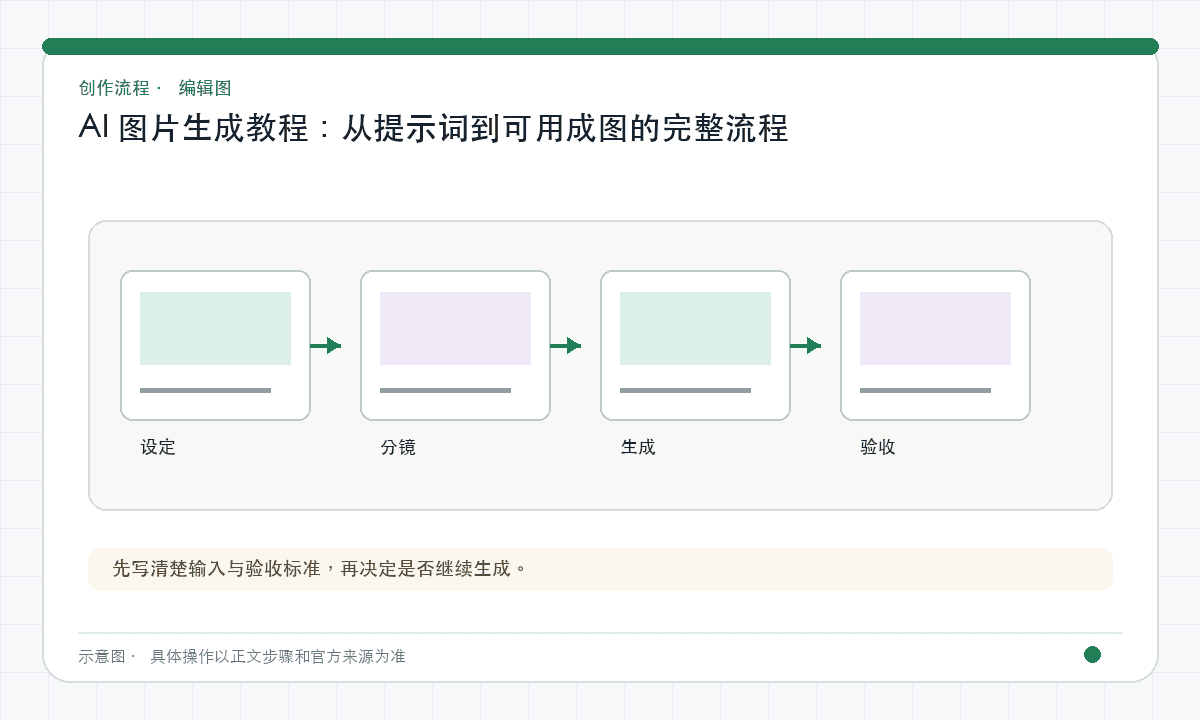Click the 设定 step card
Viewport: 1200px width, 720px height.
215,345
